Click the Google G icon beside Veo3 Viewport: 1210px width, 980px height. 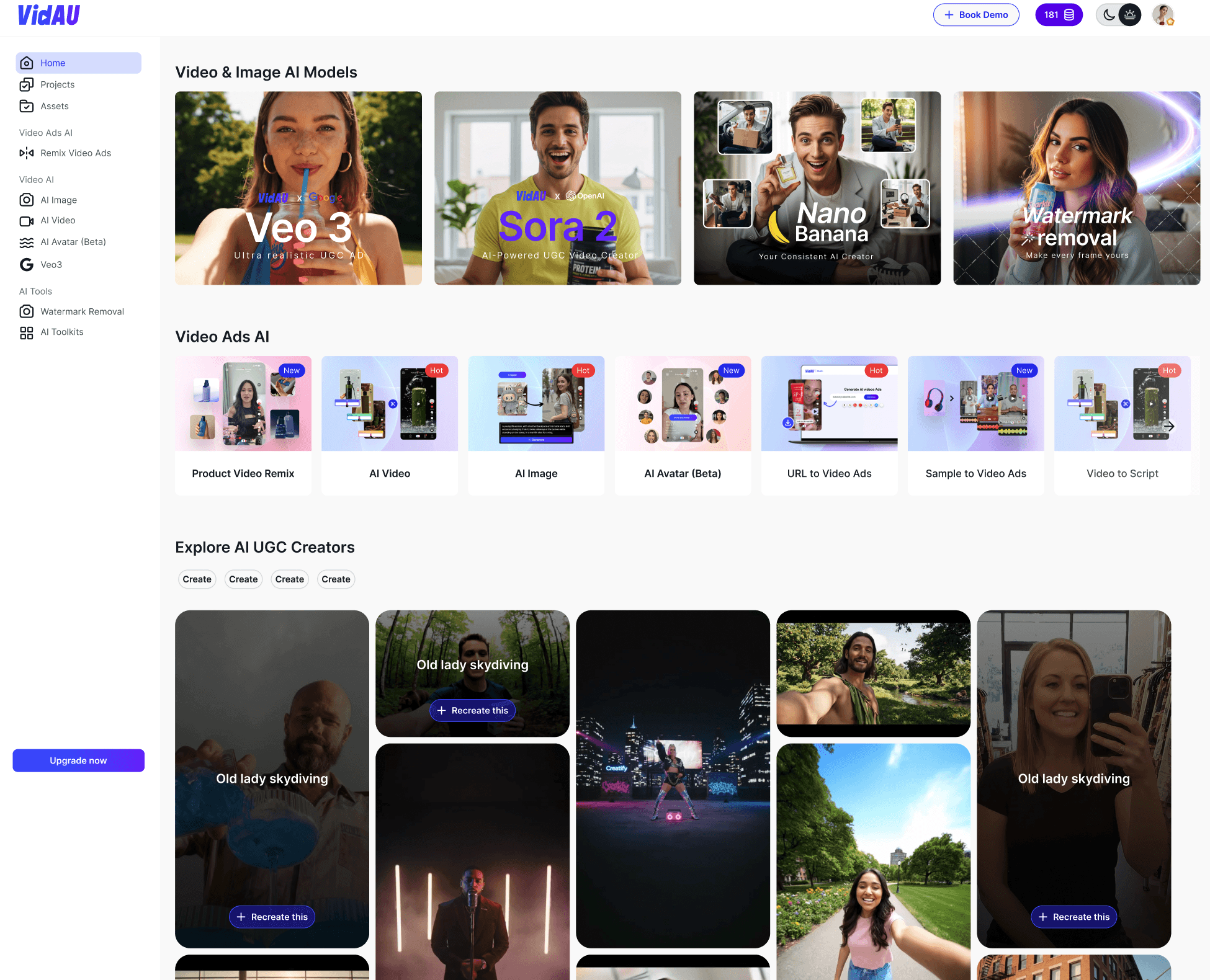26,265
